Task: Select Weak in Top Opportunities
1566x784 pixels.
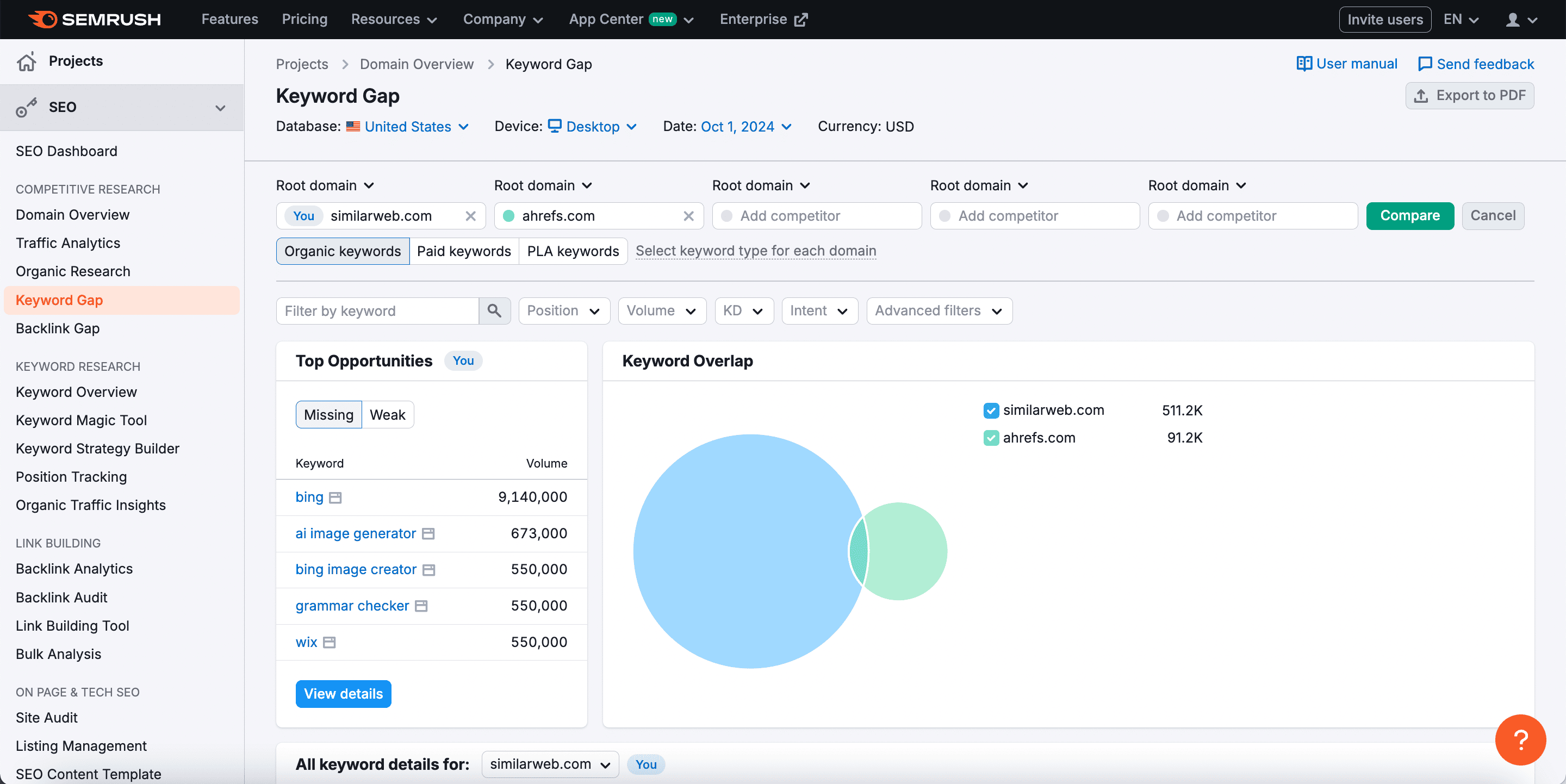Action: click(387, 414)
